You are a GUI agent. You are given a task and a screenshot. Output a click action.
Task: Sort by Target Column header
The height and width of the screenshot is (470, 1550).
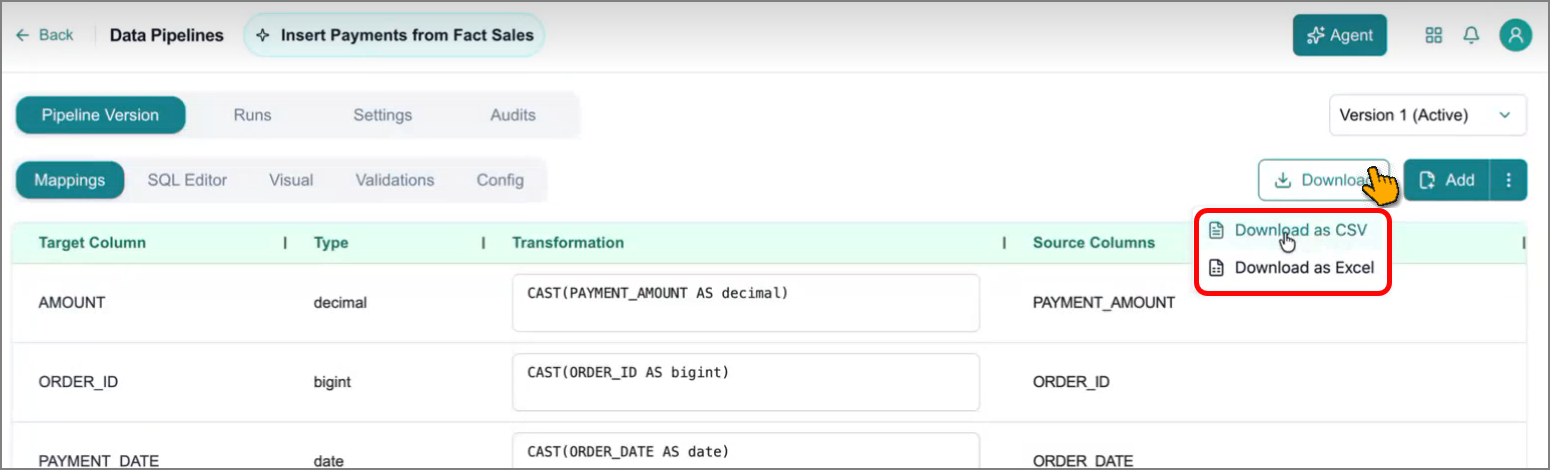click(x=92, y=242)
